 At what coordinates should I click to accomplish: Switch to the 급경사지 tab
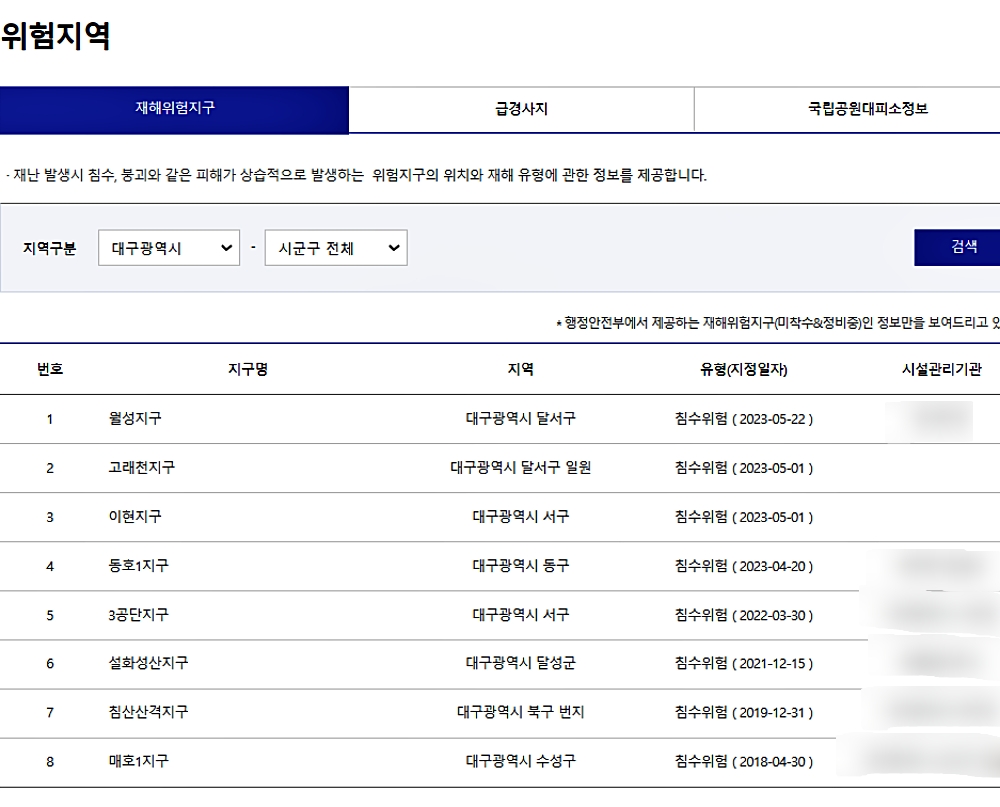pyautogui.click(x=521, y=109)
